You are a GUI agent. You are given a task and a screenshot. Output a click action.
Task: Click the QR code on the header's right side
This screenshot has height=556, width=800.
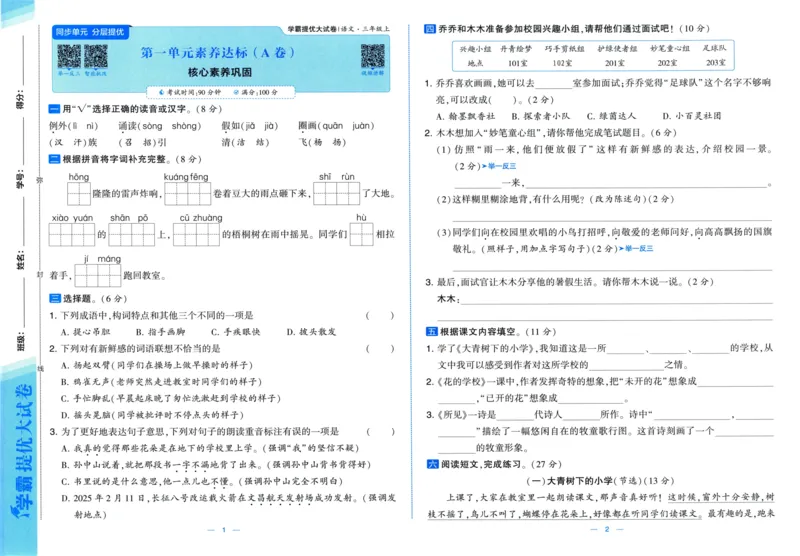[372, 56]
